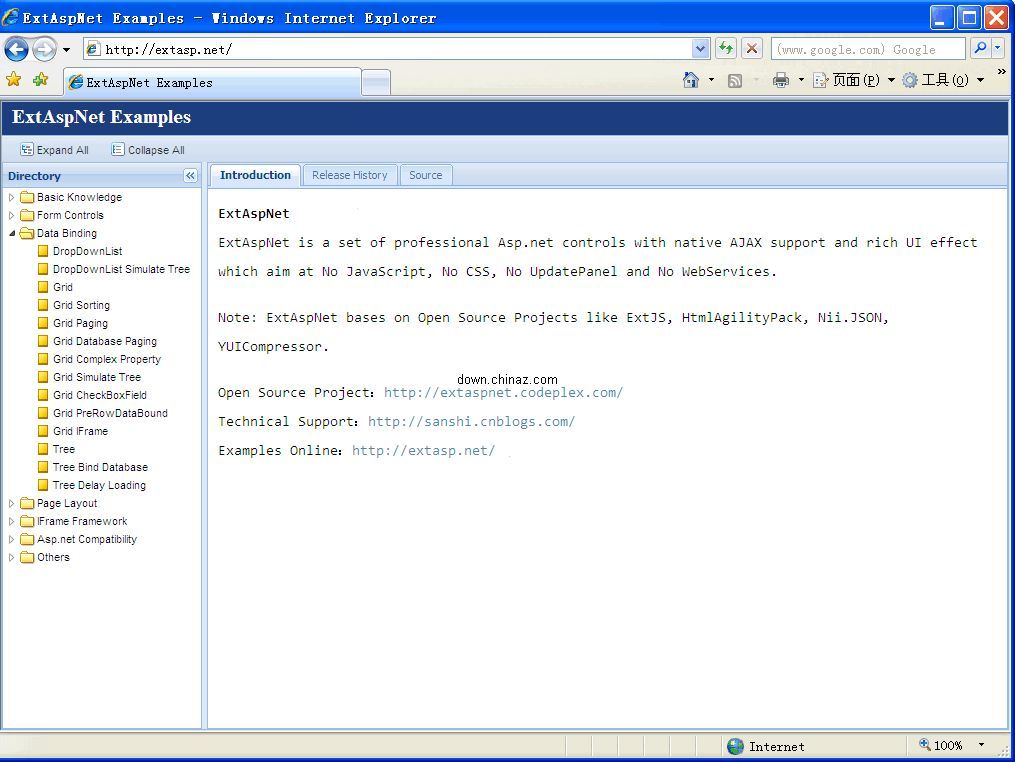This screenshot has height=762, width=1015.
Task: Open the 100% zoom level dropdown
Action: [x=982, y=745]
